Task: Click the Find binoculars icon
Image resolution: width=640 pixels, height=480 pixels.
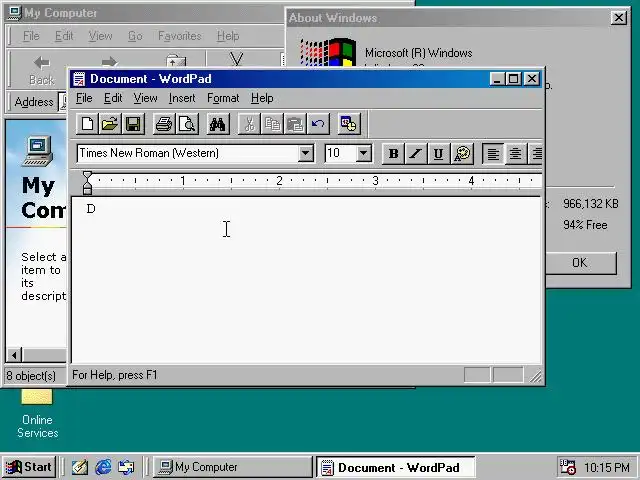Action: tap(218, 124)
